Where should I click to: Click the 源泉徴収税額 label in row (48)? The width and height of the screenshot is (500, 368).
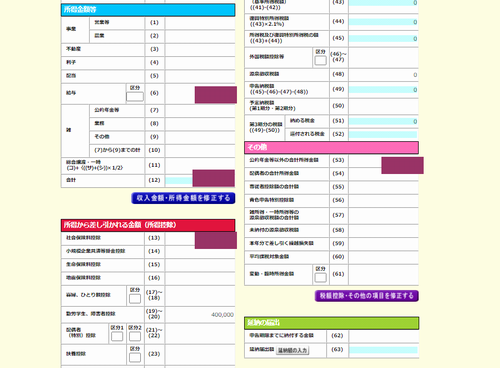[264, 74]
